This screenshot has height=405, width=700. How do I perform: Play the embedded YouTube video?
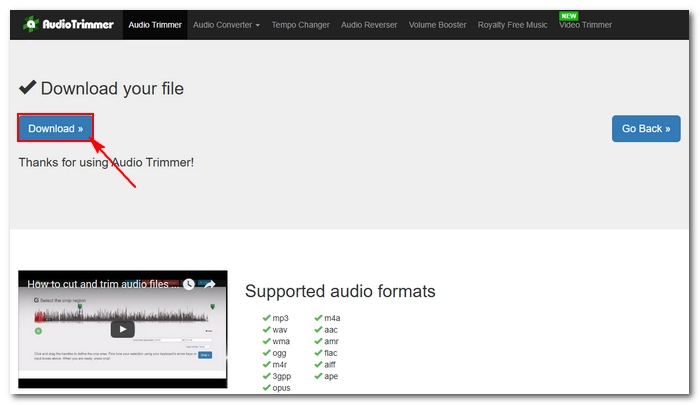pyautogui.click(x=122, y=329)
